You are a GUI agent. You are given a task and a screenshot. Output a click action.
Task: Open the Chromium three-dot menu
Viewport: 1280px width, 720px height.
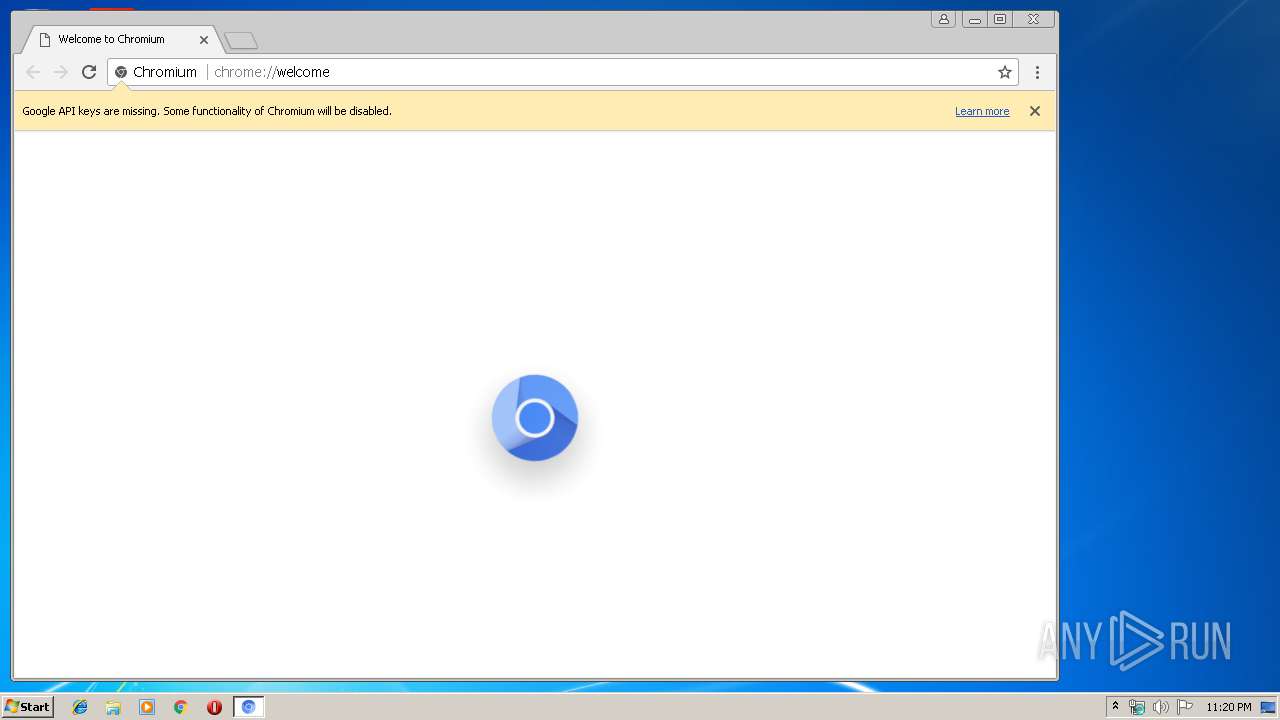click(1037, 72)
